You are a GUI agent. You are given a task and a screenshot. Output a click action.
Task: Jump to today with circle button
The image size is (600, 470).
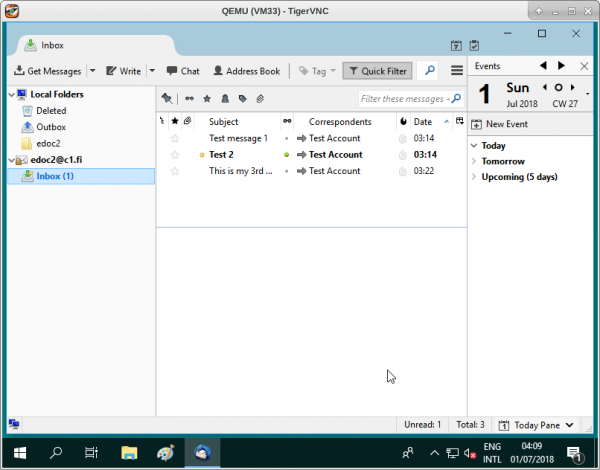pyautogui.click(x=558, y=88)
